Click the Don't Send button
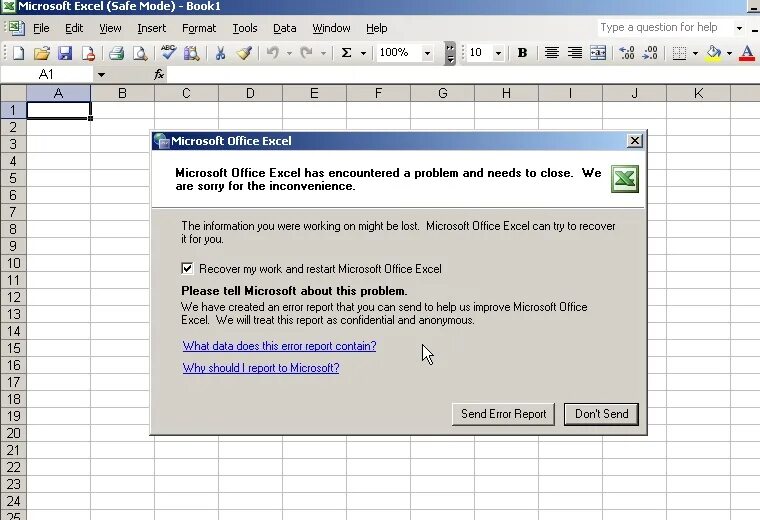 [601, 414]
